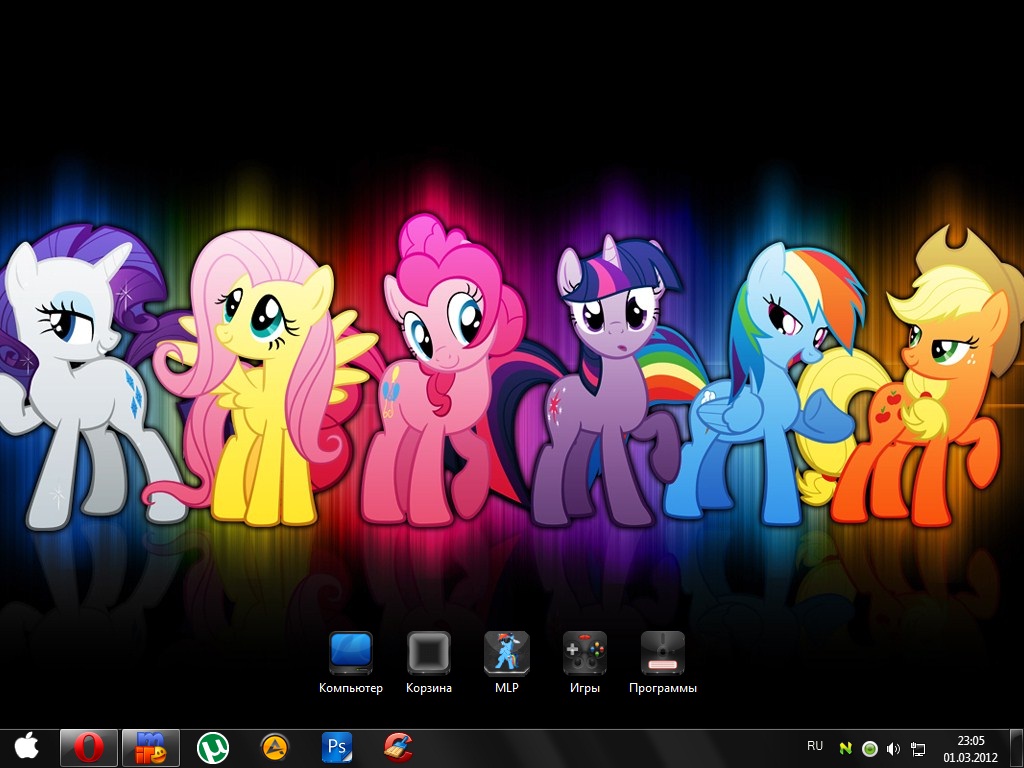The height and width of the screenshot is (768, 1024).
Task: Launch Photoshop from the taskbar
Action: [337, 748]
